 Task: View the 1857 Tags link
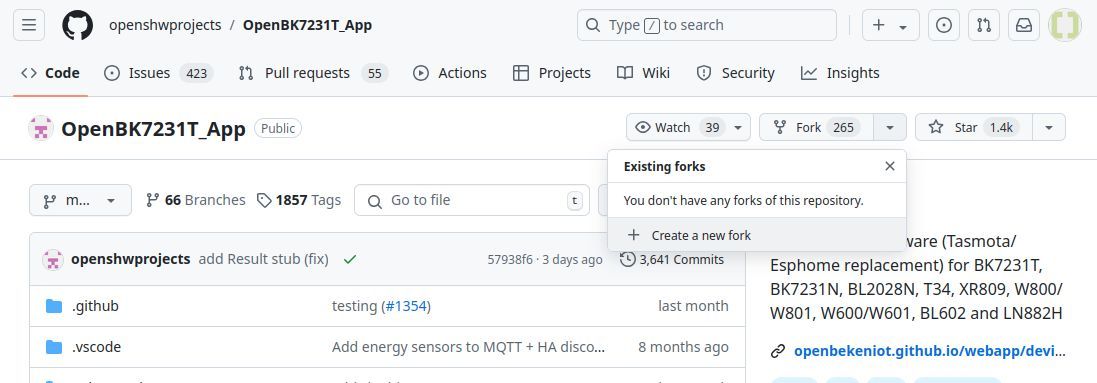299,200
